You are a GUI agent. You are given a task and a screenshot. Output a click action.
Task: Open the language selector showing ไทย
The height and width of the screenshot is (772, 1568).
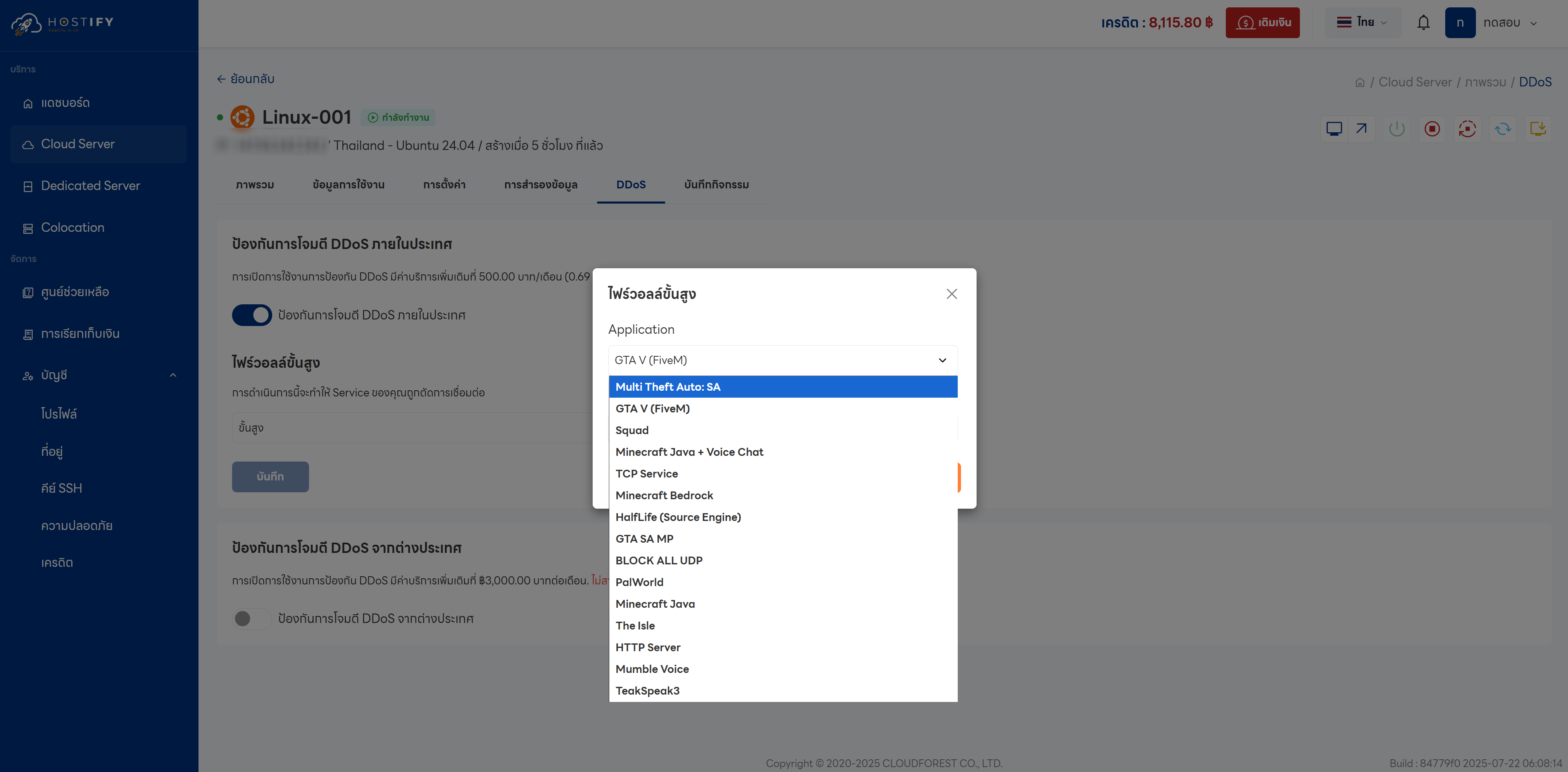(1363, 22)
